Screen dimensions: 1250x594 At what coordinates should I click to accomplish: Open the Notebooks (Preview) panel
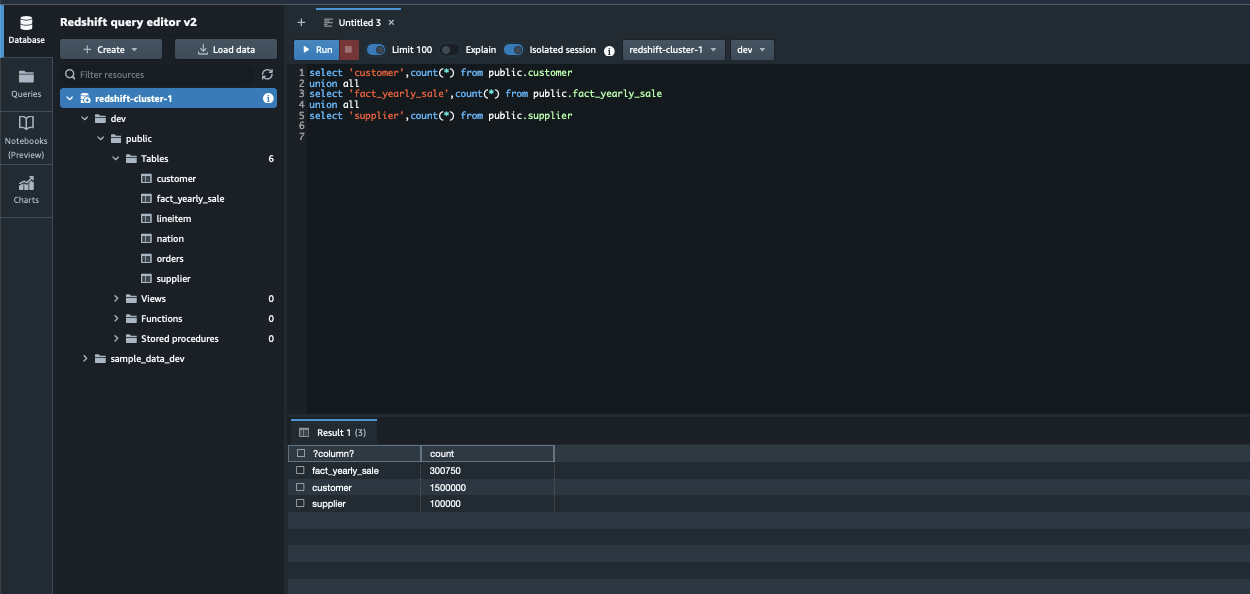coord(26,131)
